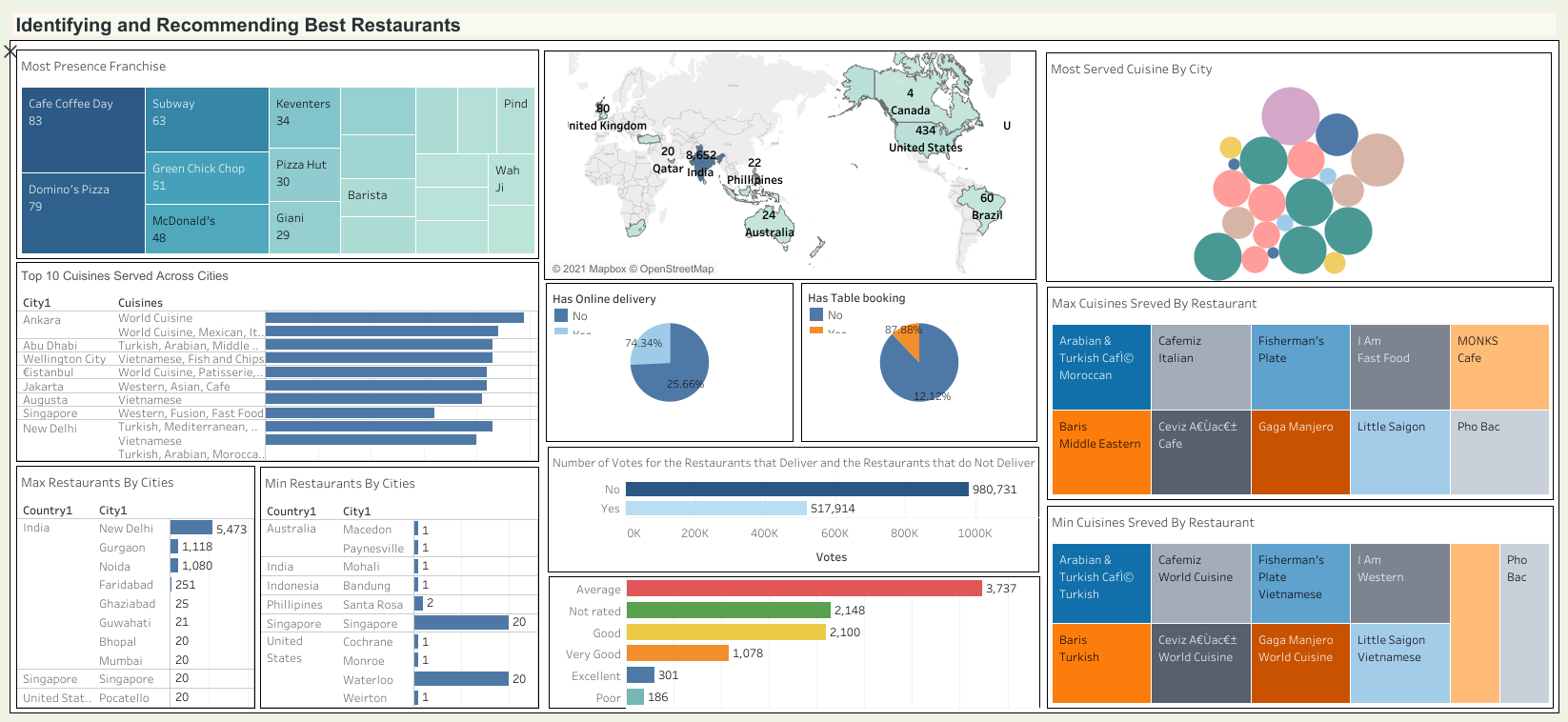Click Little Saigon Vietnamese tile
Viewport: 1568px width, 722px height.
1399,663
